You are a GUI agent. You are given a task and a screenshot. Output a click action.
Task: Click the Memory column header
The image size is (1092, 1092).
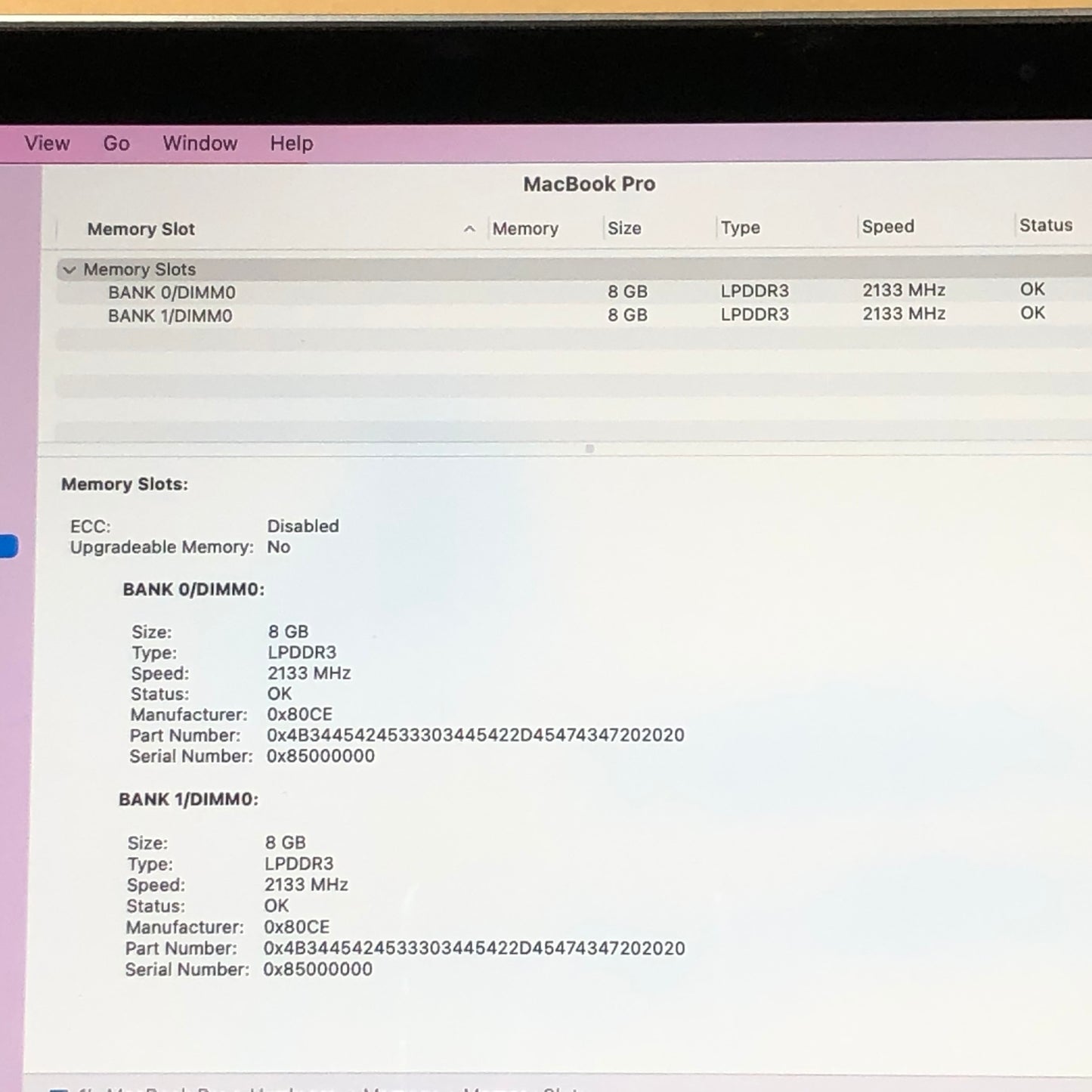point(525,228)
